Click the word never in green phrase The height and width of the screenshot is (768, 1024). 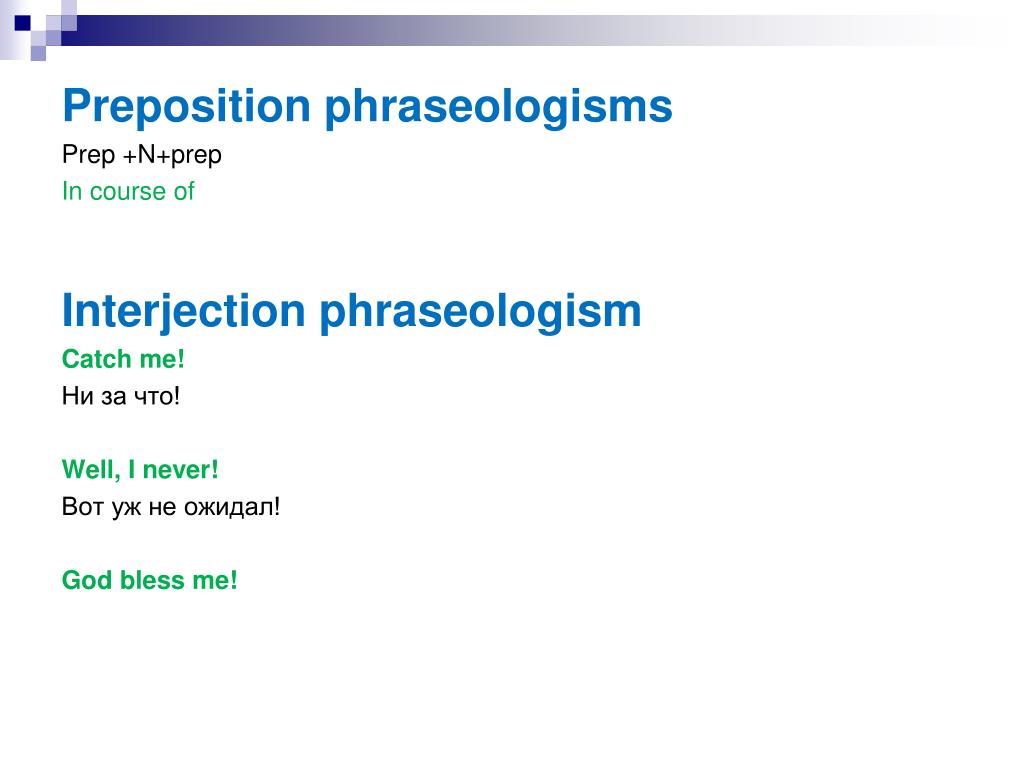(x=180, y=470)
